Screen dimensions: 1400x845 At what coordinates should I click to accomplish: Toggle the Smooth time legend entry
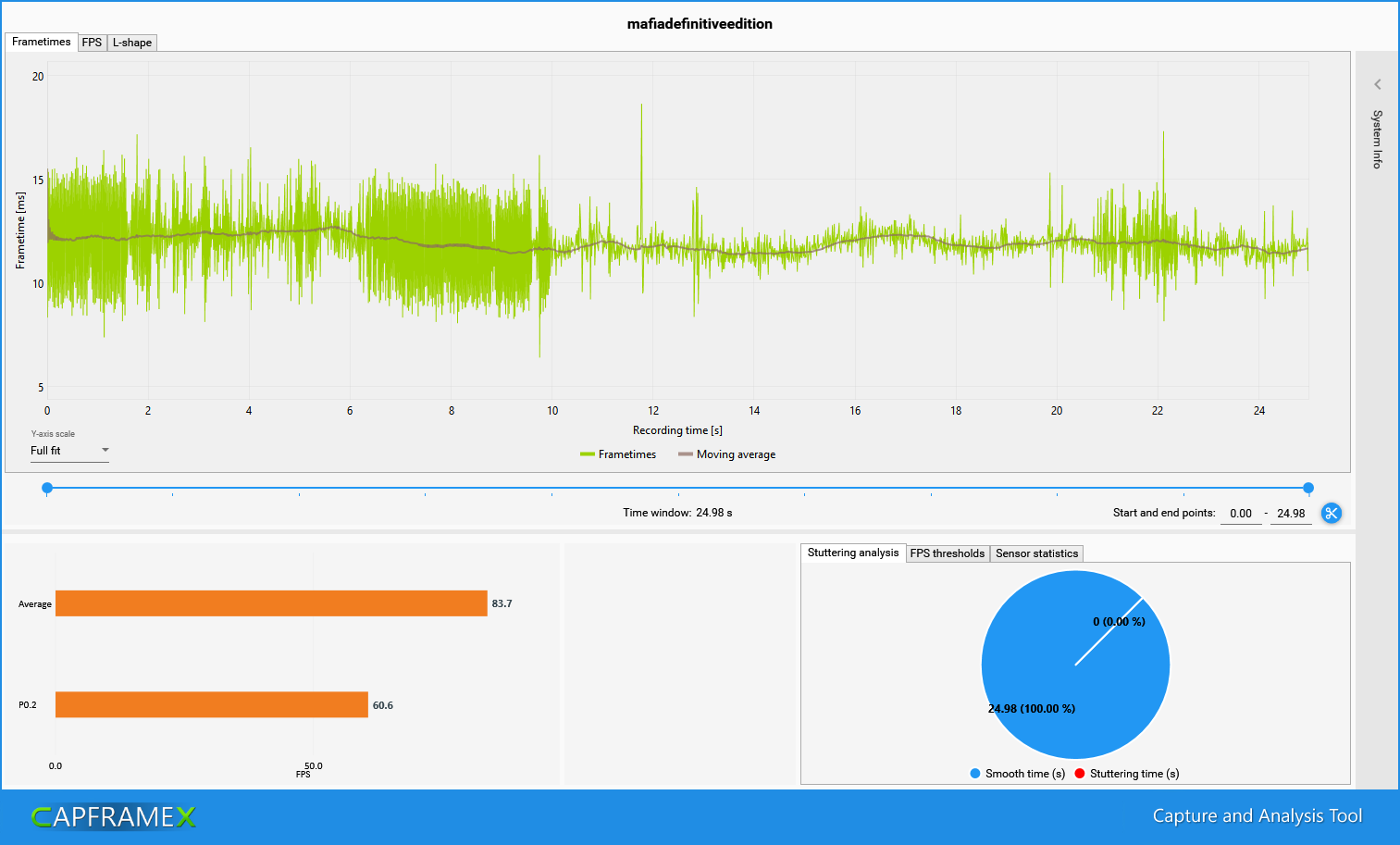(1018, 774)
